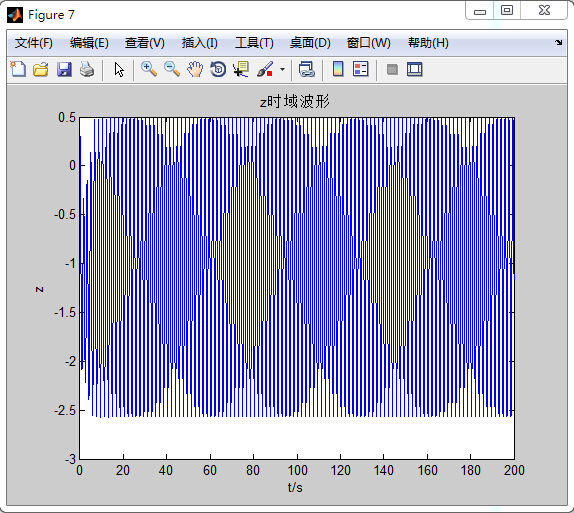This screenshot has width=574, height=513.
Task: Open the 文件(F) menu
Action: (x=34, y=43)
